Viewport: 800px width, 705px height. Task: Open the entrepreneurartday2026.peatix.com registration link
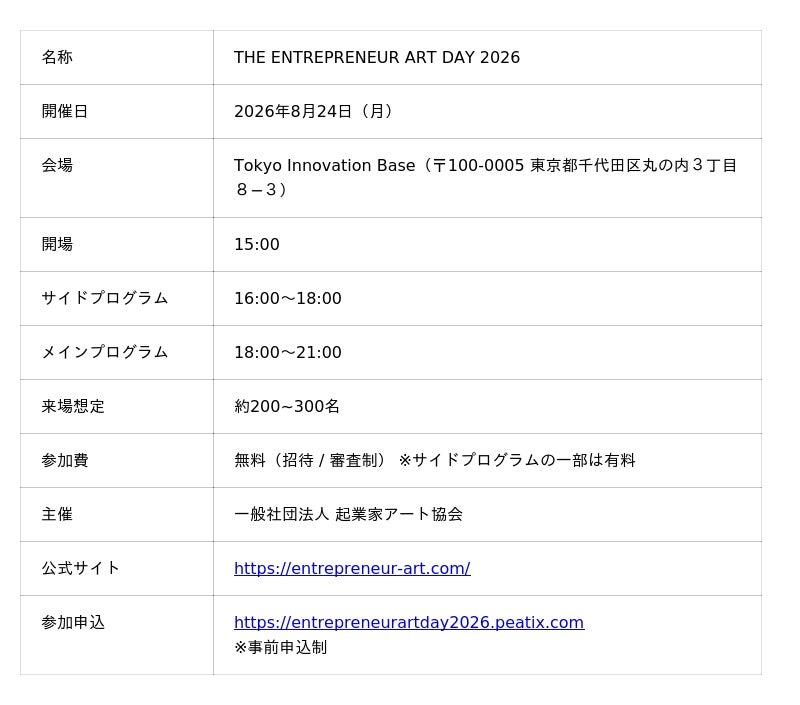click(x=409, y=622)
